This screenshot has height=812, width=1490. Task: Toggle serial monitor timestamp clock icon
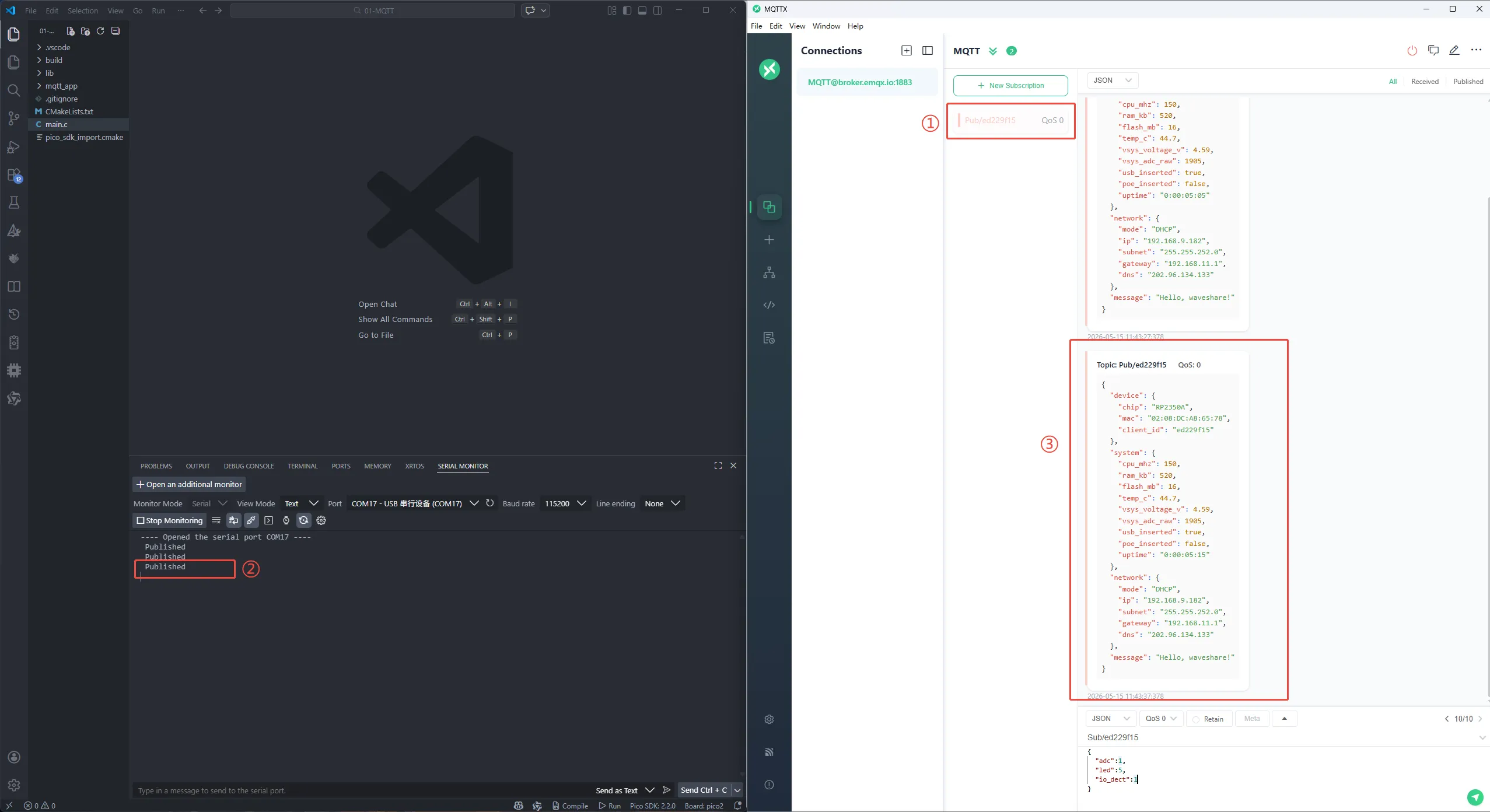(x=286, y=520)
